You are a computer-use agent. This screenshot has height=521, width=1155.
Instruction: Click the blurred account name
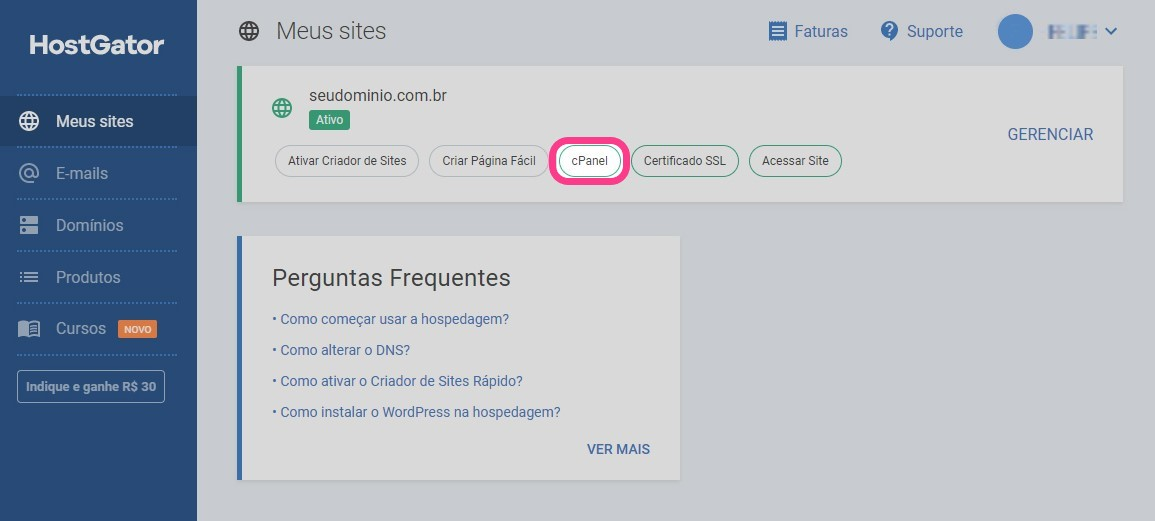point(1072,31)
